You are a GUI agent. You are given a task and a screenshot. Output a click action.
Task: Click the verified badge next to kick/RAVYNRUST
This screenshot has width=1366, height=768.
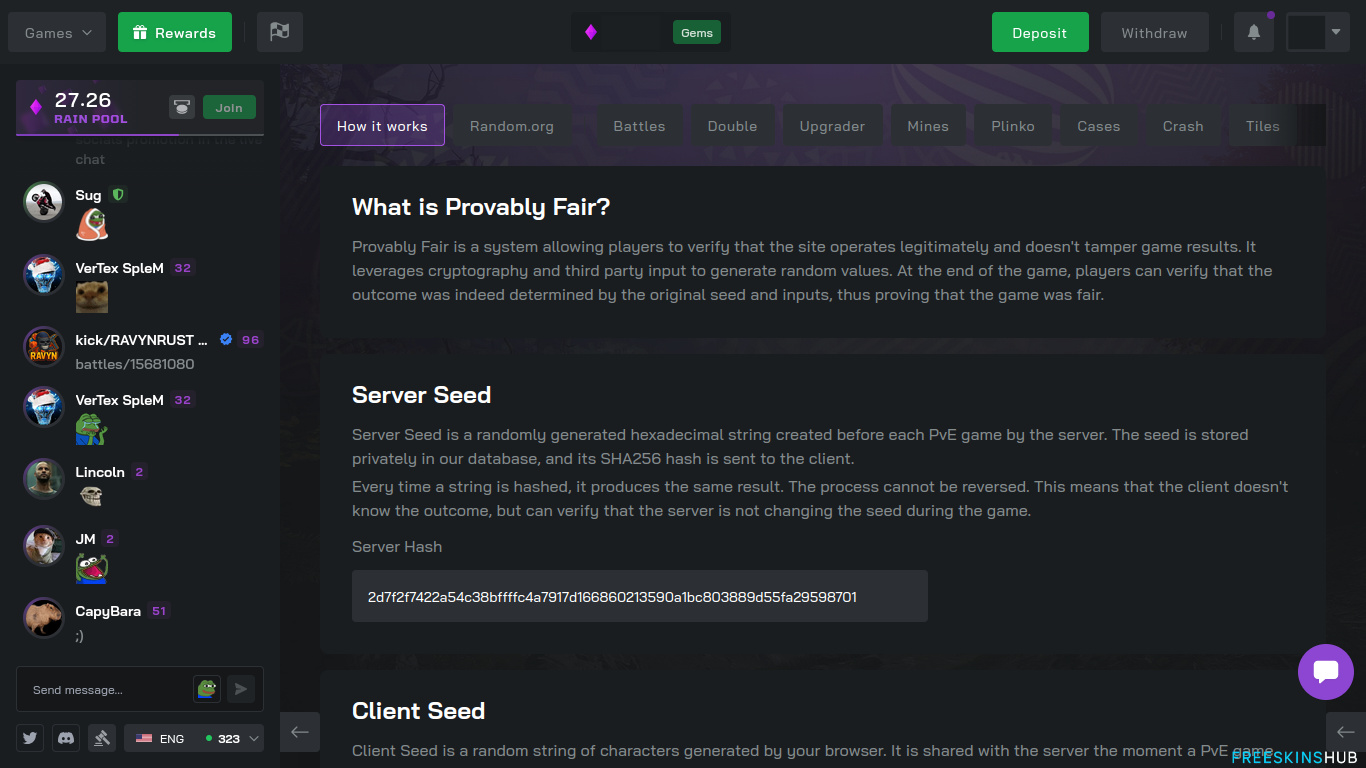(226, 339)
